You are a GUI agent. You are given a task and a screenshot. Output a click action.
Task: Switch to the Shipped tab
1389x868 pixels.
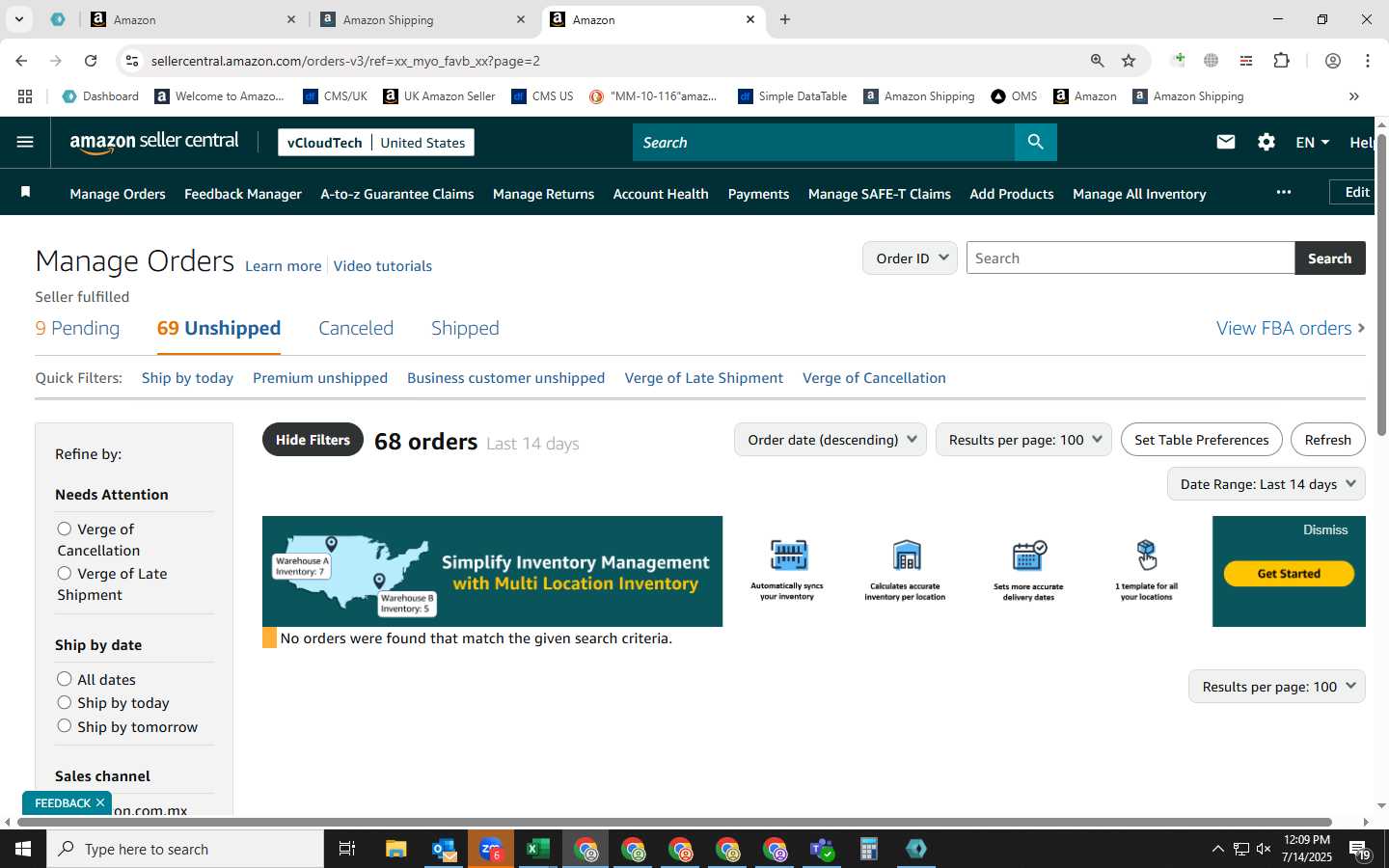pyautogui.click(x=465, y=328)
